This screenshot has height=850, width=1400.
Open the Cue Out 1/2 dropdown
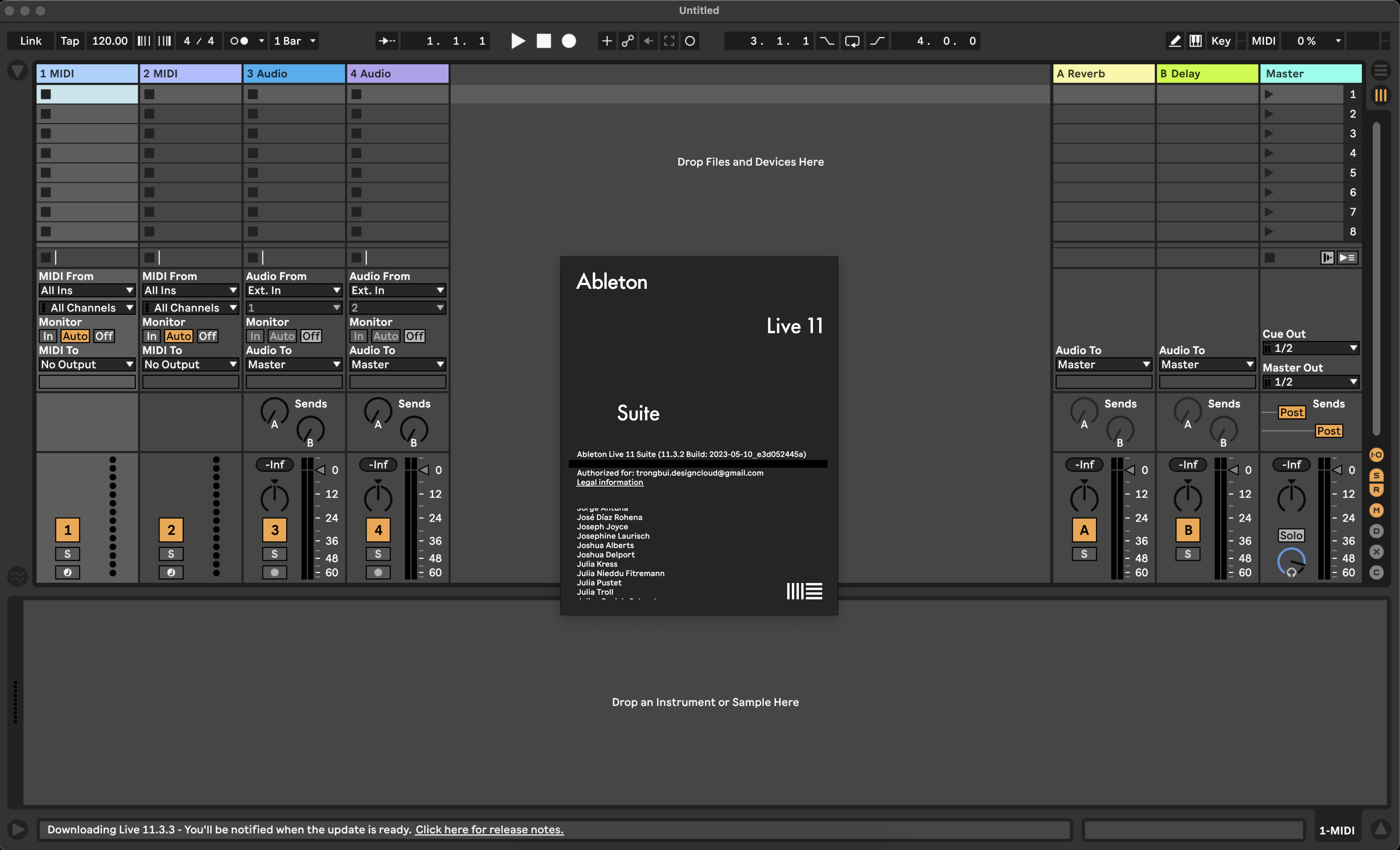(x=1311, y=348)
